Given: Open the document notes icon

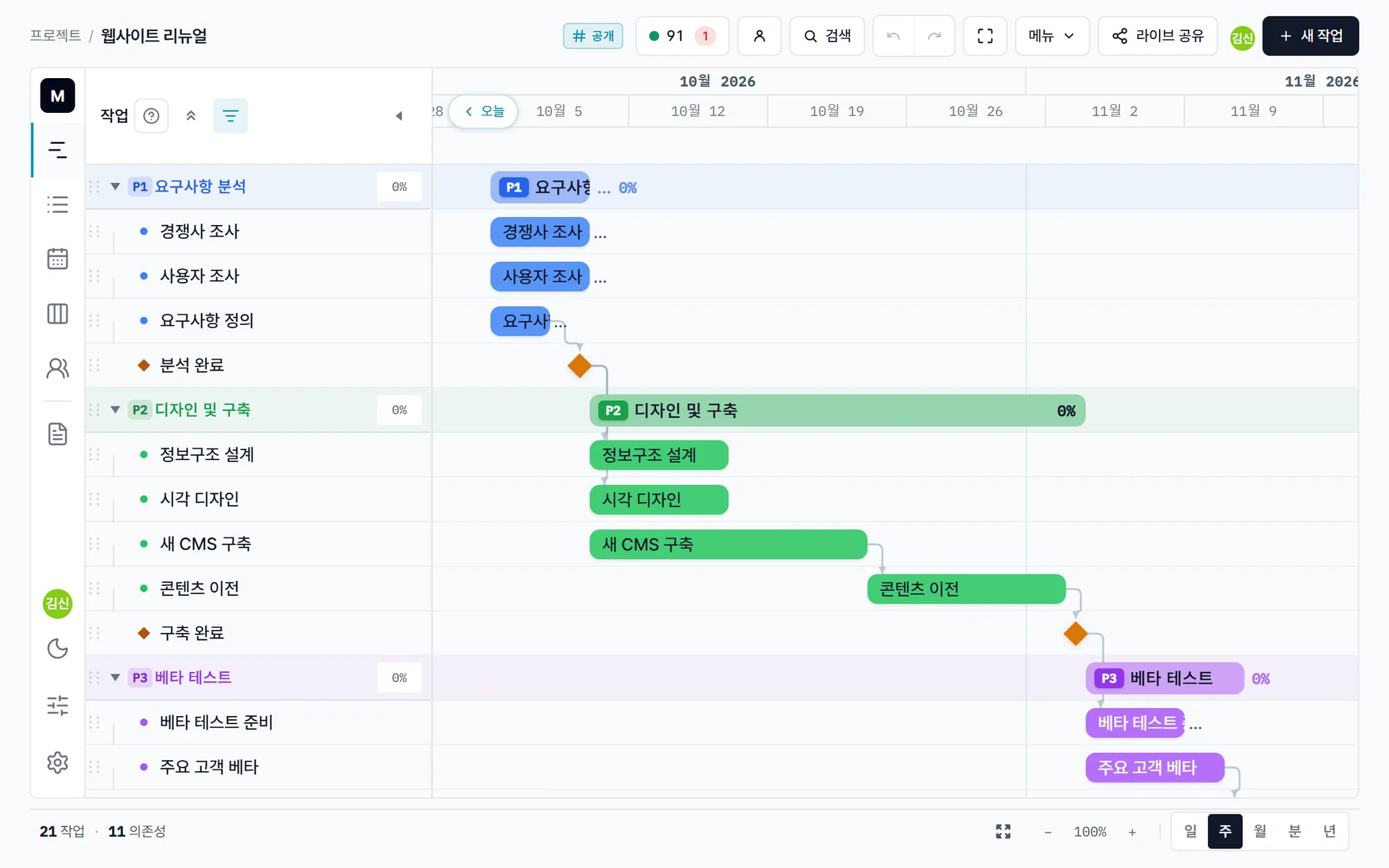Looking at the screenshot, I should (x=57, y=434).
